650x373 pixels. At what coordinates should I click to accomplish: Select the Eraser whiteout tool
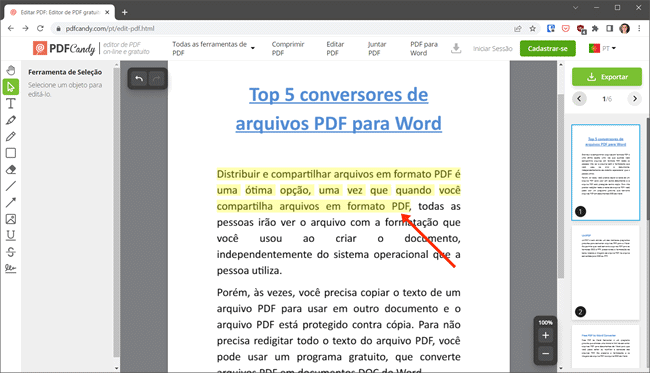coord(11,170)
